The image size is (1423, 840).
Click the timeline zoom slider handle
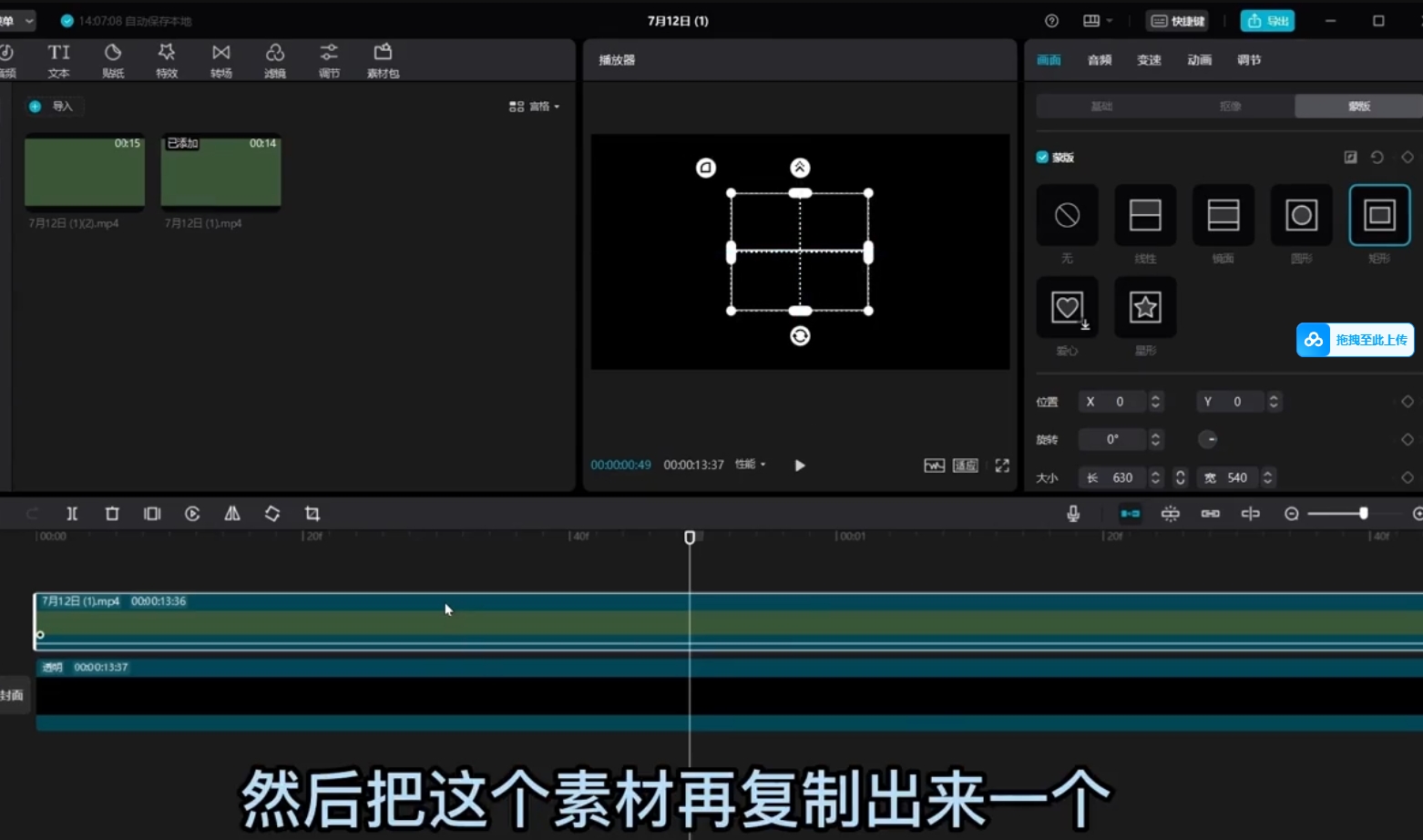coord(1364,514)
